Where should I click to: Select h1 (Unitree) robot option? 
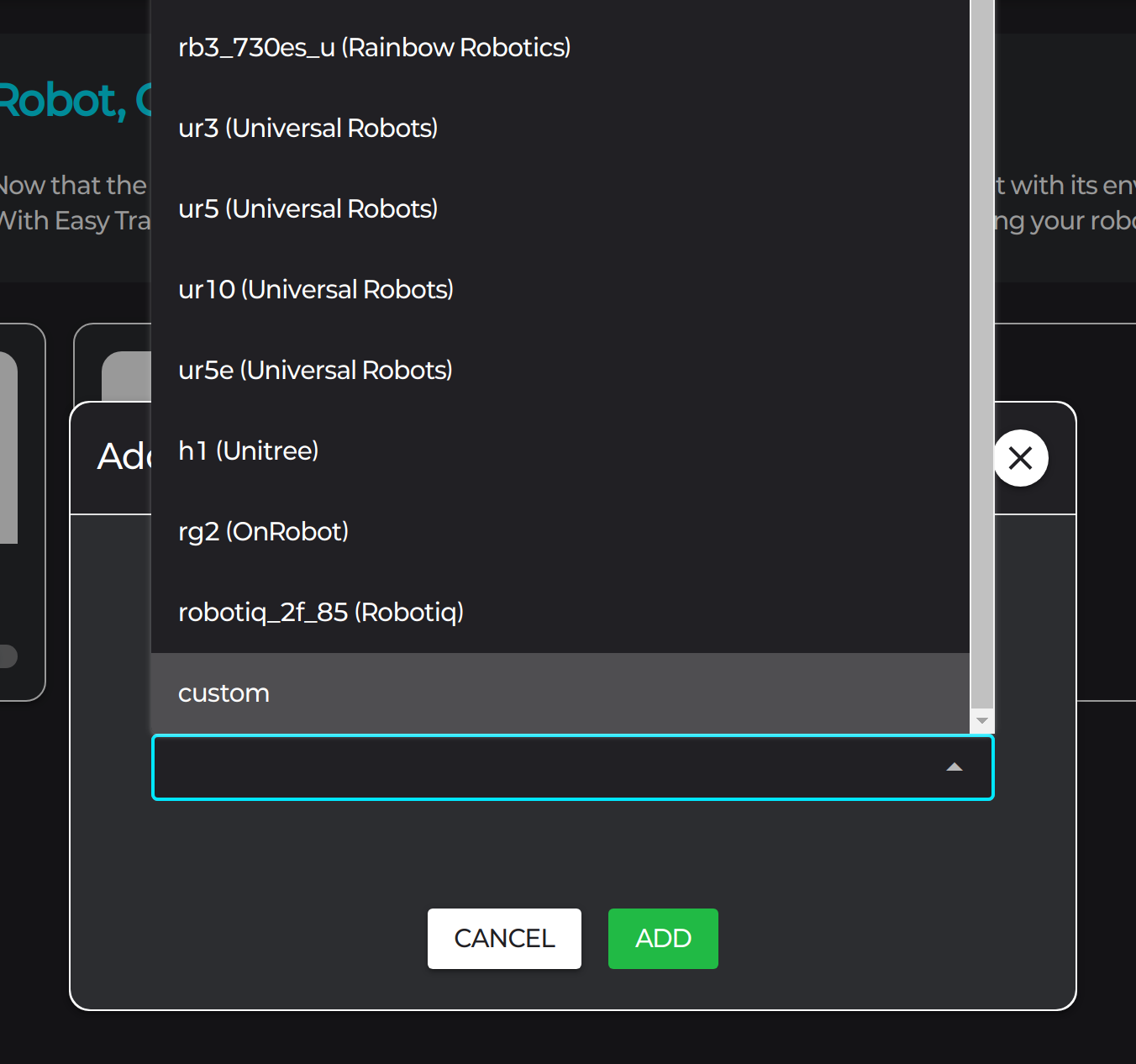[x=248, y=451]
